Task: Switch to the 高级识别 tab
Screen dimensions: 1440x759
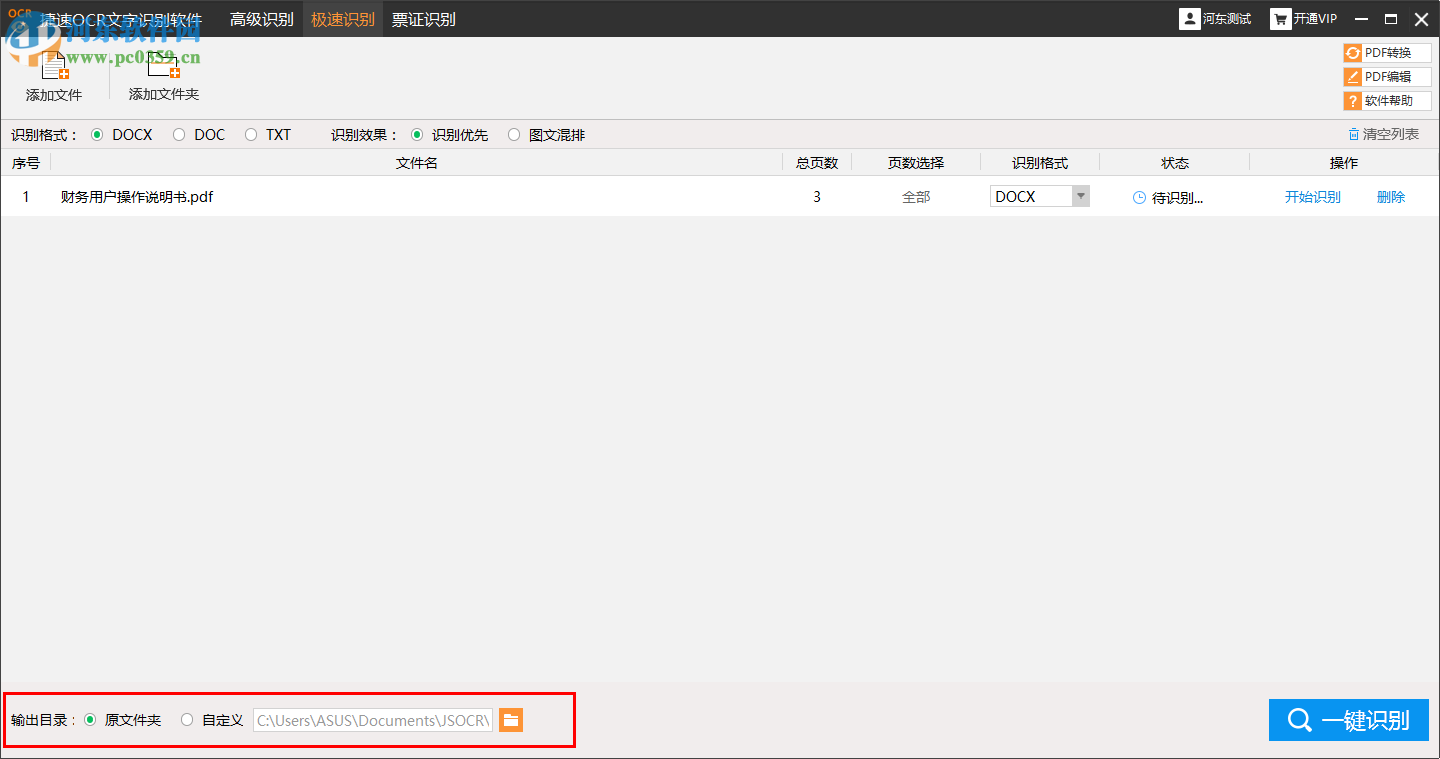Action: pyautogui.click(x=262, y=18)
